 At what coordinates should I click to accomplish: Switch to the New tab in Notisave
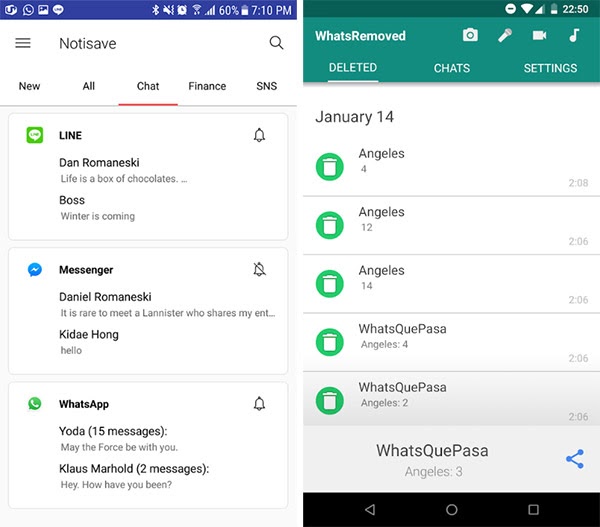(x=29, y=86)
